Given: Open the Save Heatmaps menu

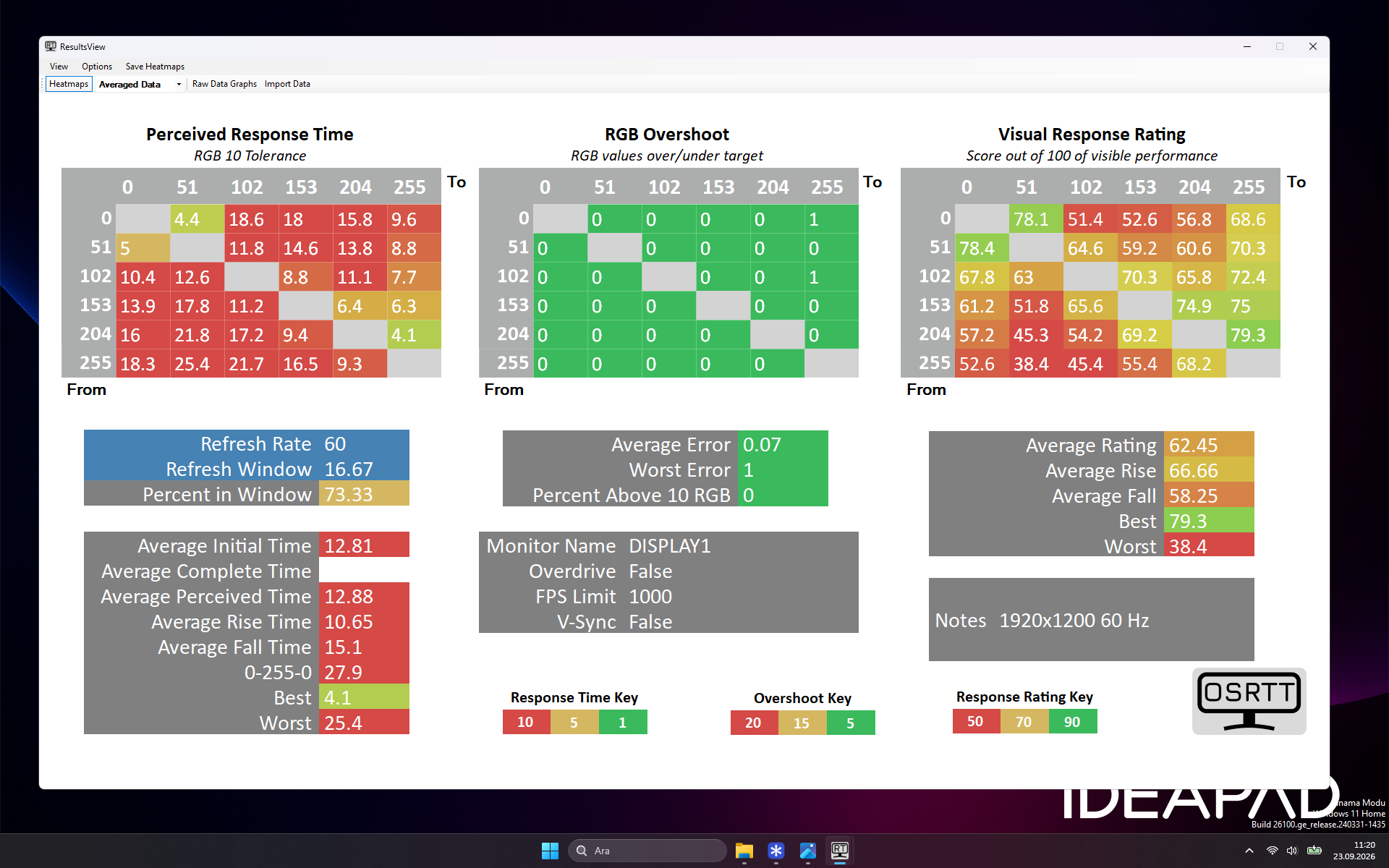Looking at the screenshot, I should [155, 67].
